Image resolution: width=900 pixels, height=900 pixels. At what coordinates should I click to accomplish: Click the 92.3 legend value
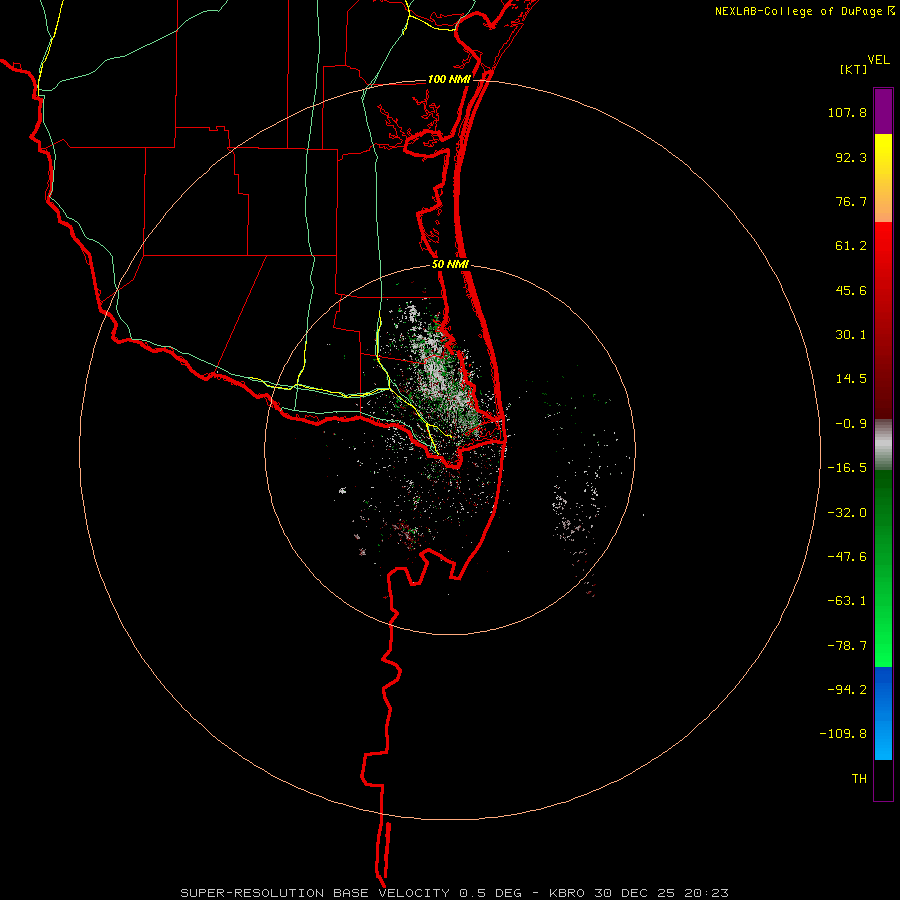(851, 157)
